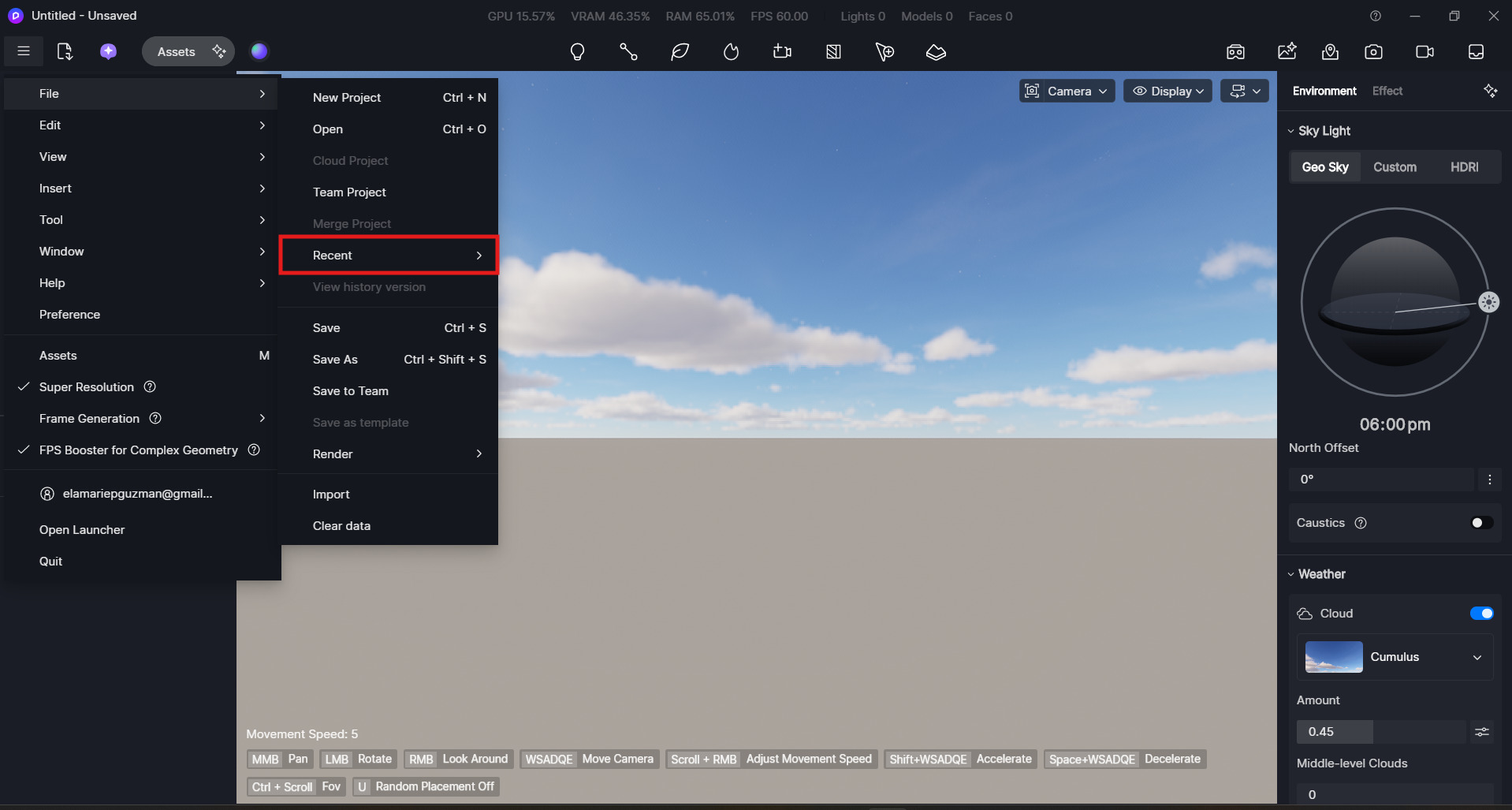Click the flame effects icon in toolbar
Image resolution: width=1512 pixels, height=810 pixels.
(731, 52)
